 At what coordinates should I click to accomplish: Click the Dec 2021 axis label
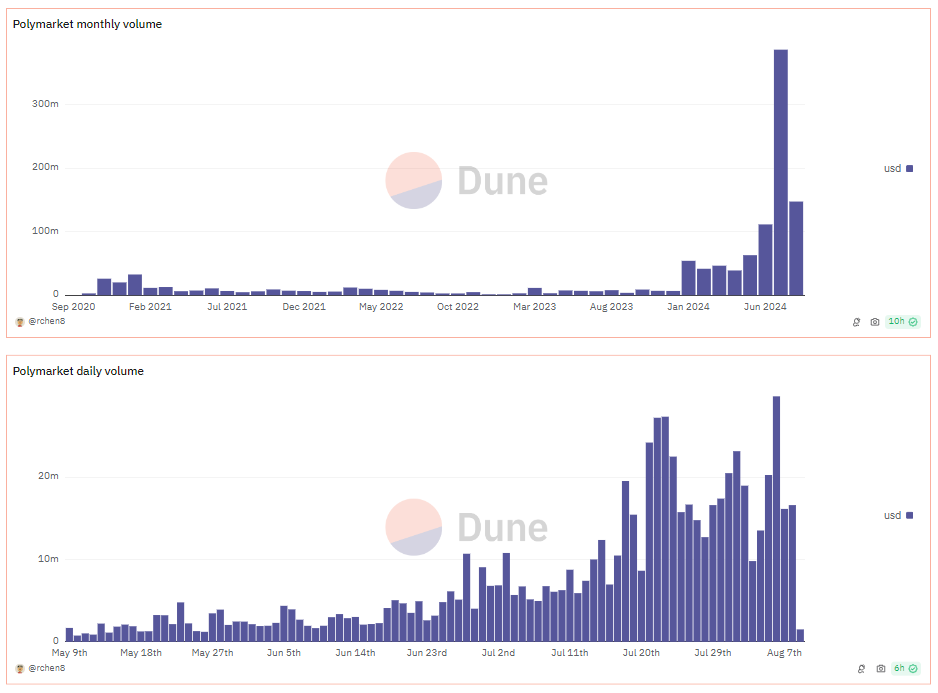(x=304, y=306)
